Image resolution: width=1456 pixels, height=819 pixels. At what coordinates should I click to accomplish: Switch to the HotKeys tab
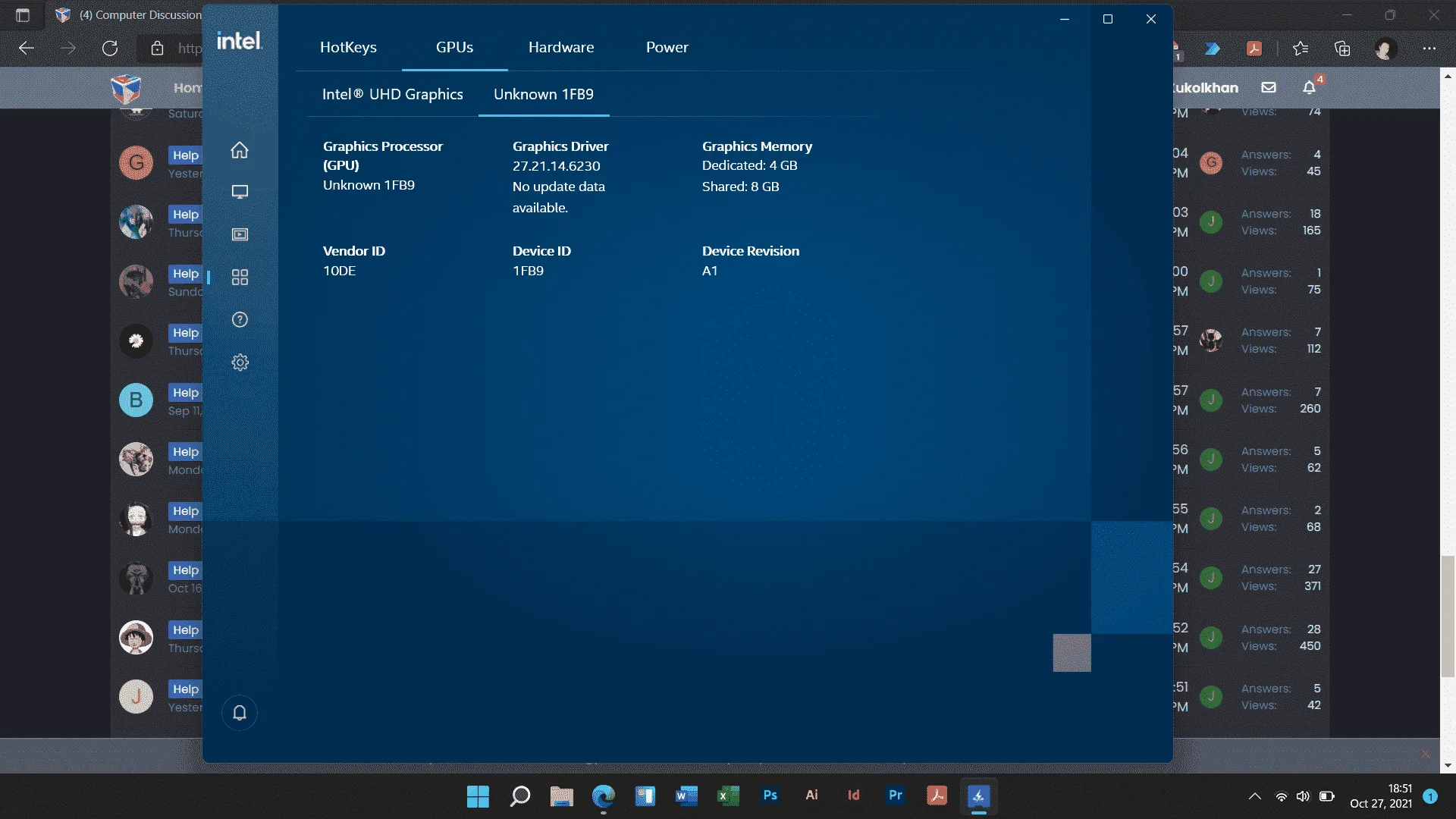tap(348, 47)
